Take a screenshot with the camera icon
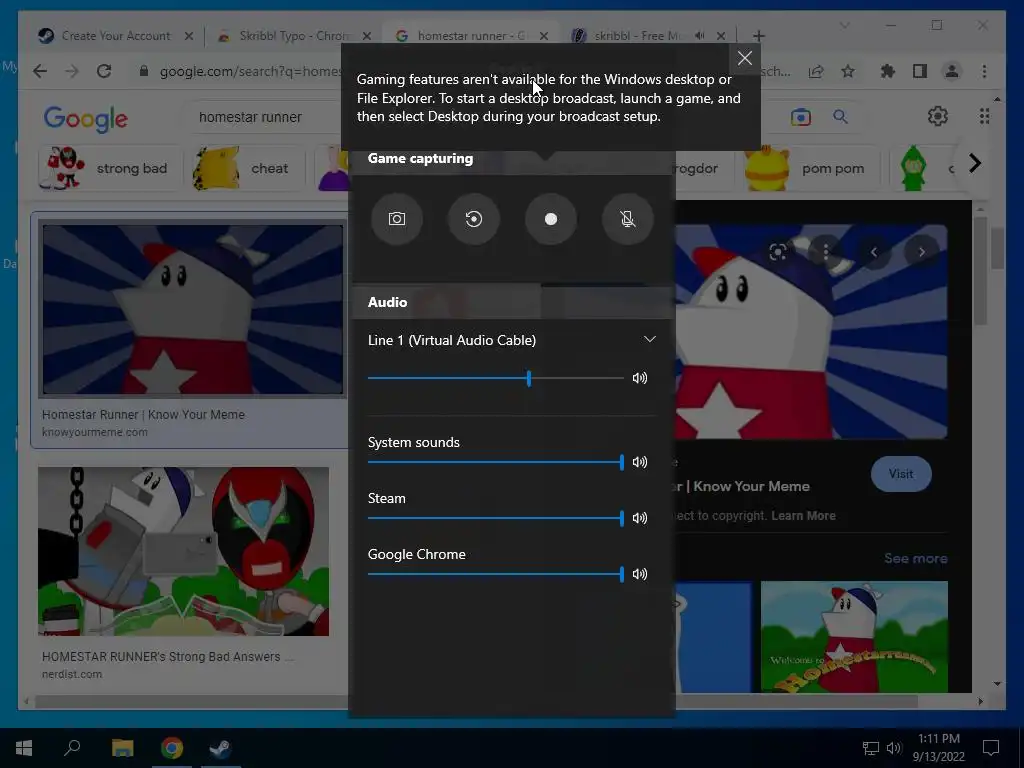Screen dimensions: 1024x768 [x=396, y=219]
